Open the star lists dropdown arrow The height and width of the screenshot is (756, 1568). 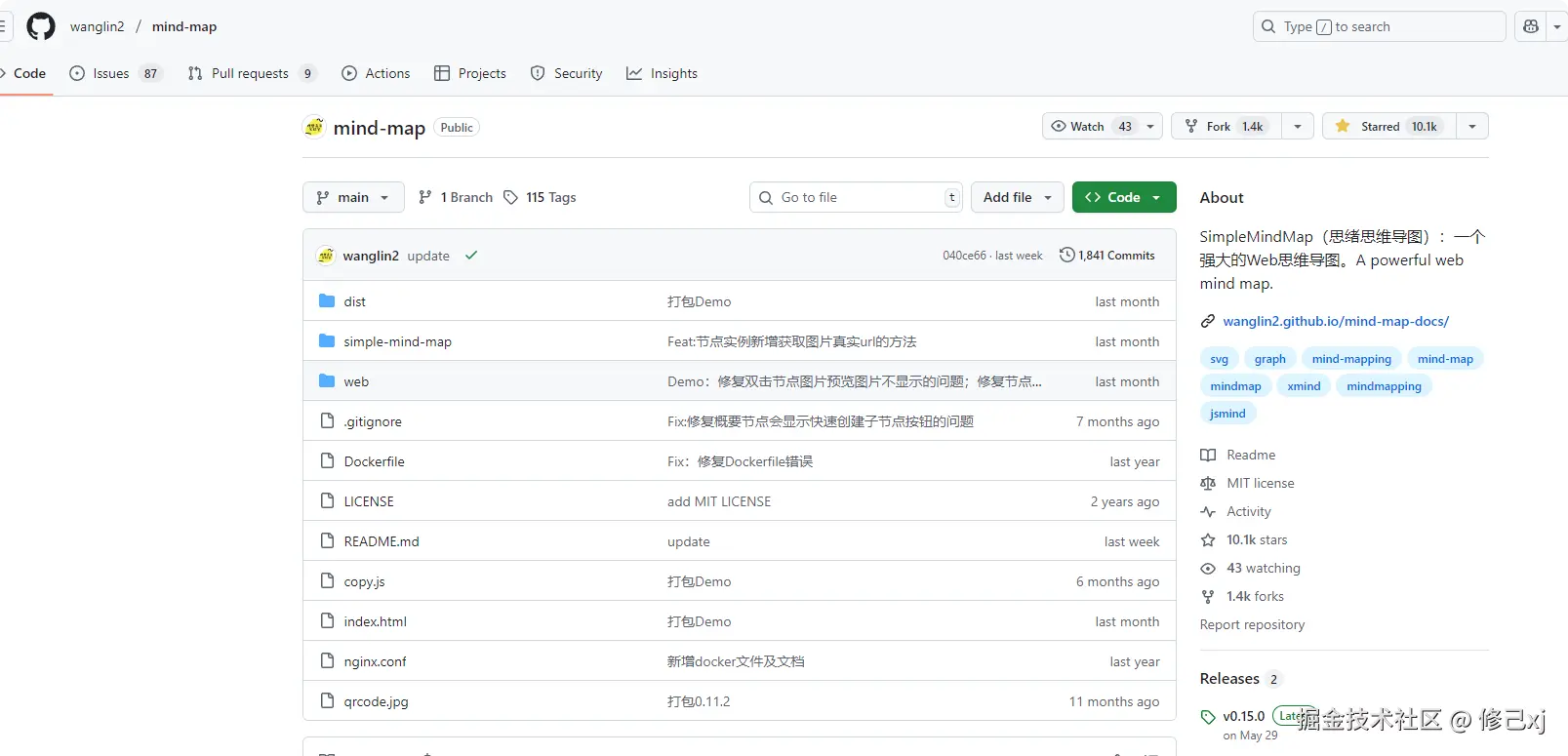click(1472, 126)
